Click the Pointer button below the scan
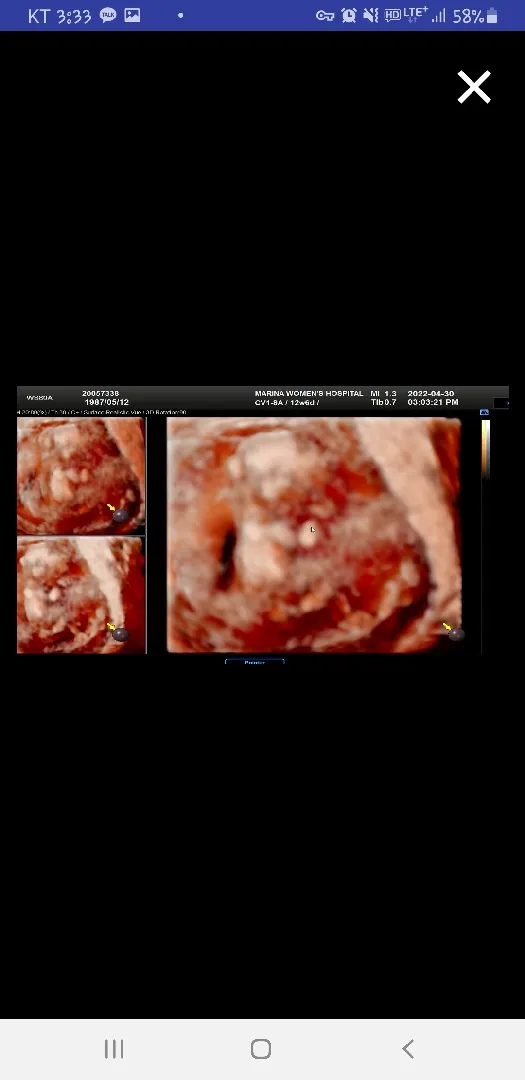The height and width of the screenshot is (1080, 525). coord(254,662)
